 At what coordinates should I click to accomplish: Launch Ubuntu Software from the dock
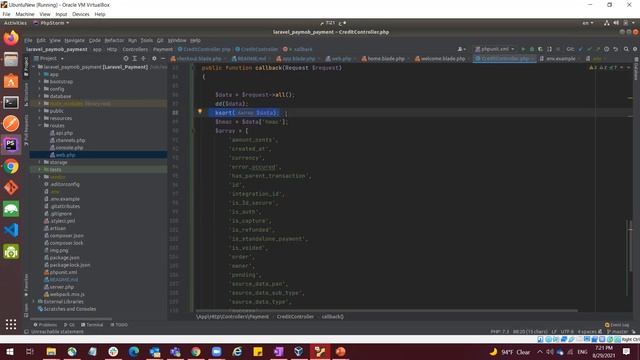point(11,81)
